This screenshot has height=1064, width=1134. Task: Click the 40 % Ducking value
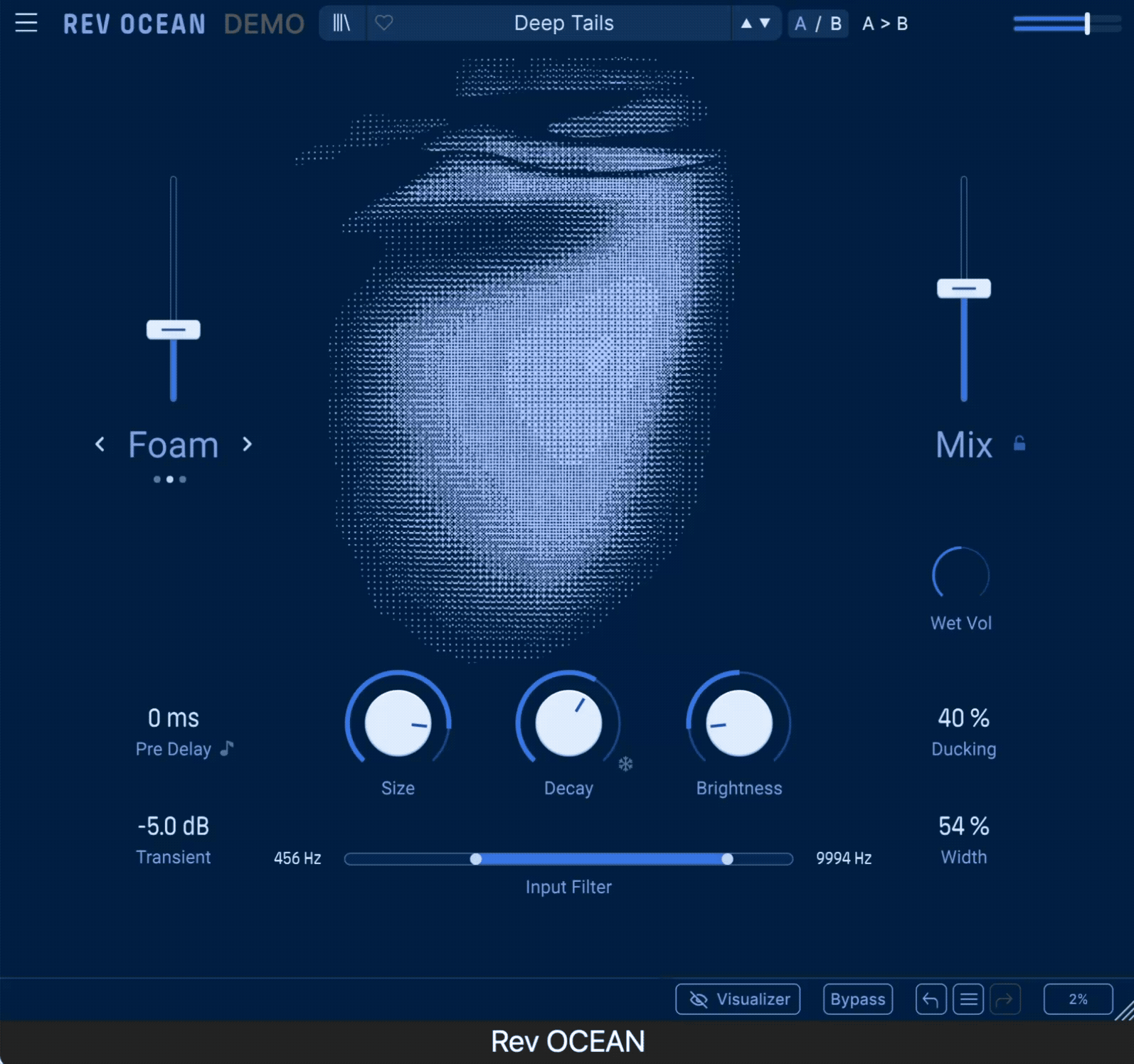point(964,718)
